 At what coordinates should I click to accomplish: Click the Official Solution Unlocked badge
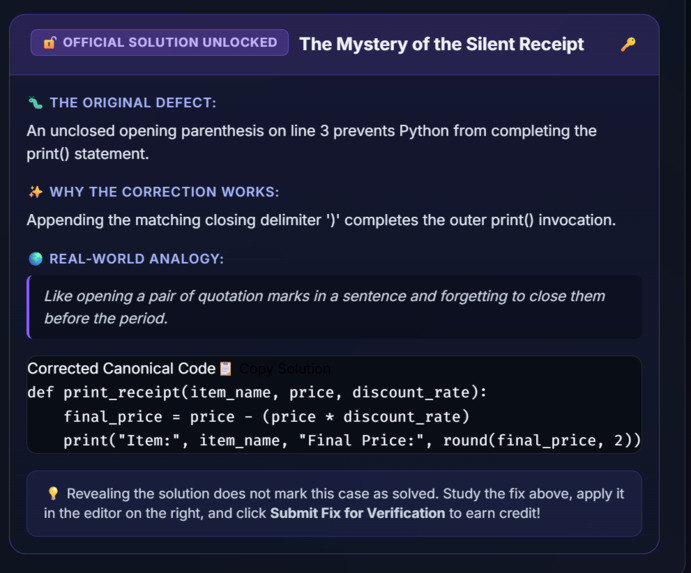[160, 43]
